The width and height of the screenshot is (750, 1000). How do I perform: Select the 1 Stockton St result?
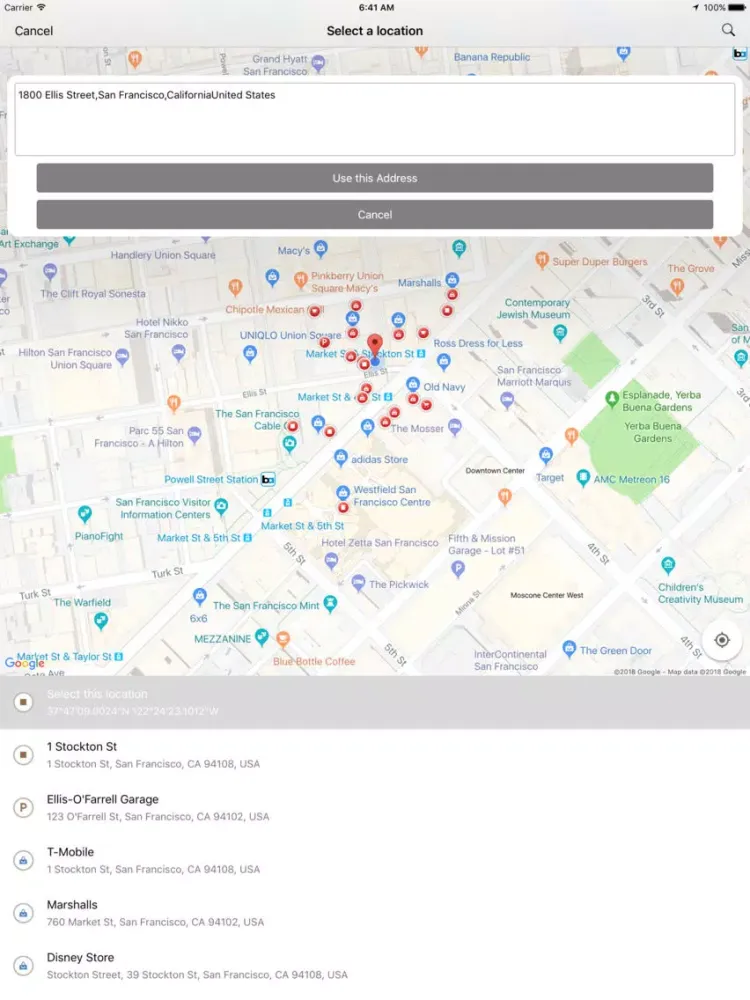375,754
